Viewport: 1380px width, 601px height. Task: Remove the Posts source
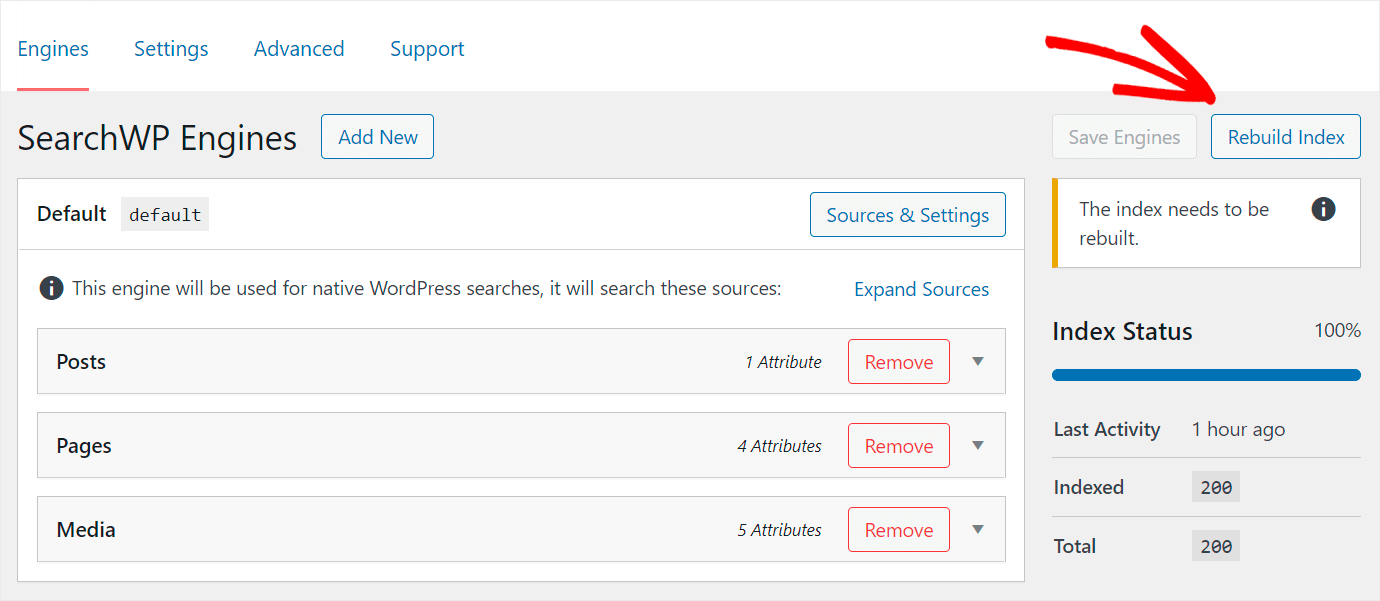pos(899,362)
